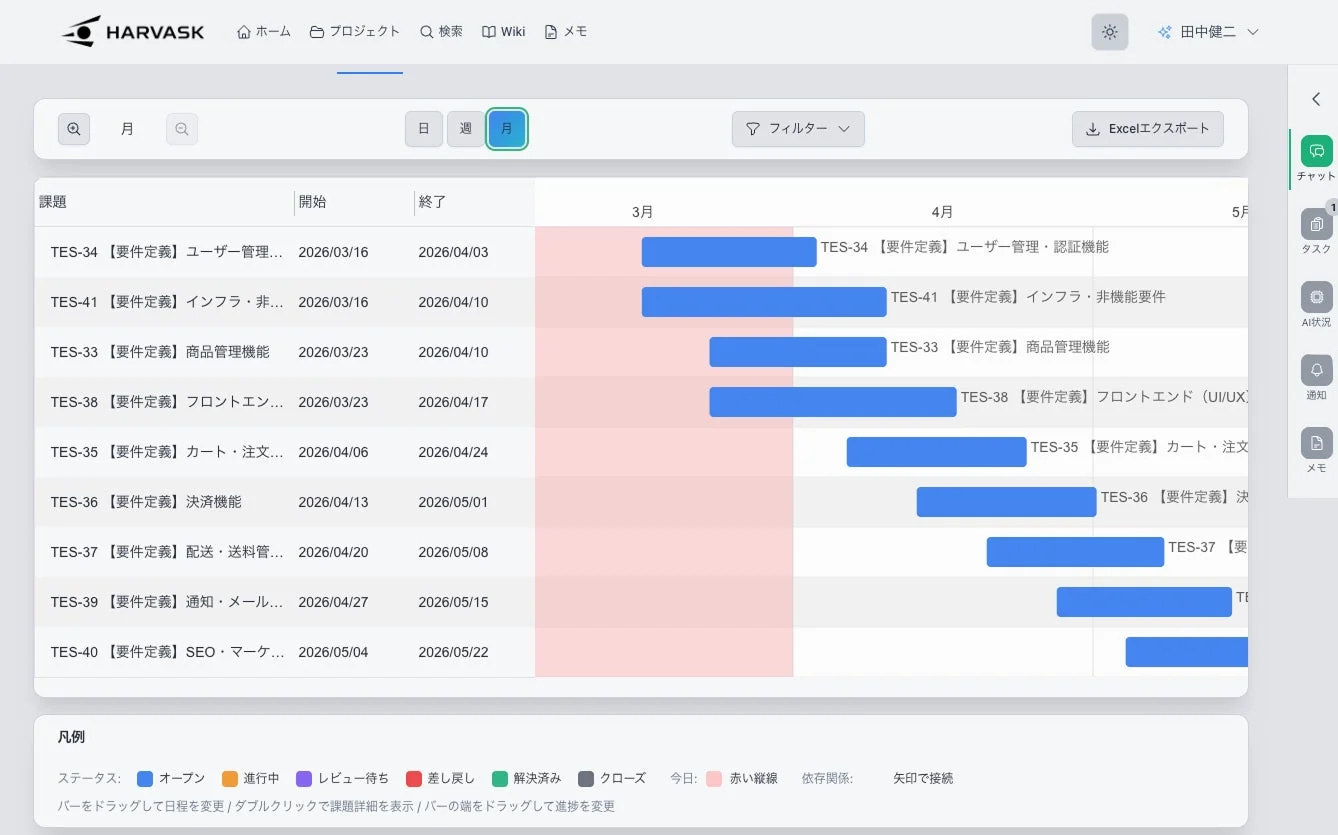The width and height of the screenshot is (1338, 835).
Task: Open the AI状況 side panel icon
Action: point(1316,297)
